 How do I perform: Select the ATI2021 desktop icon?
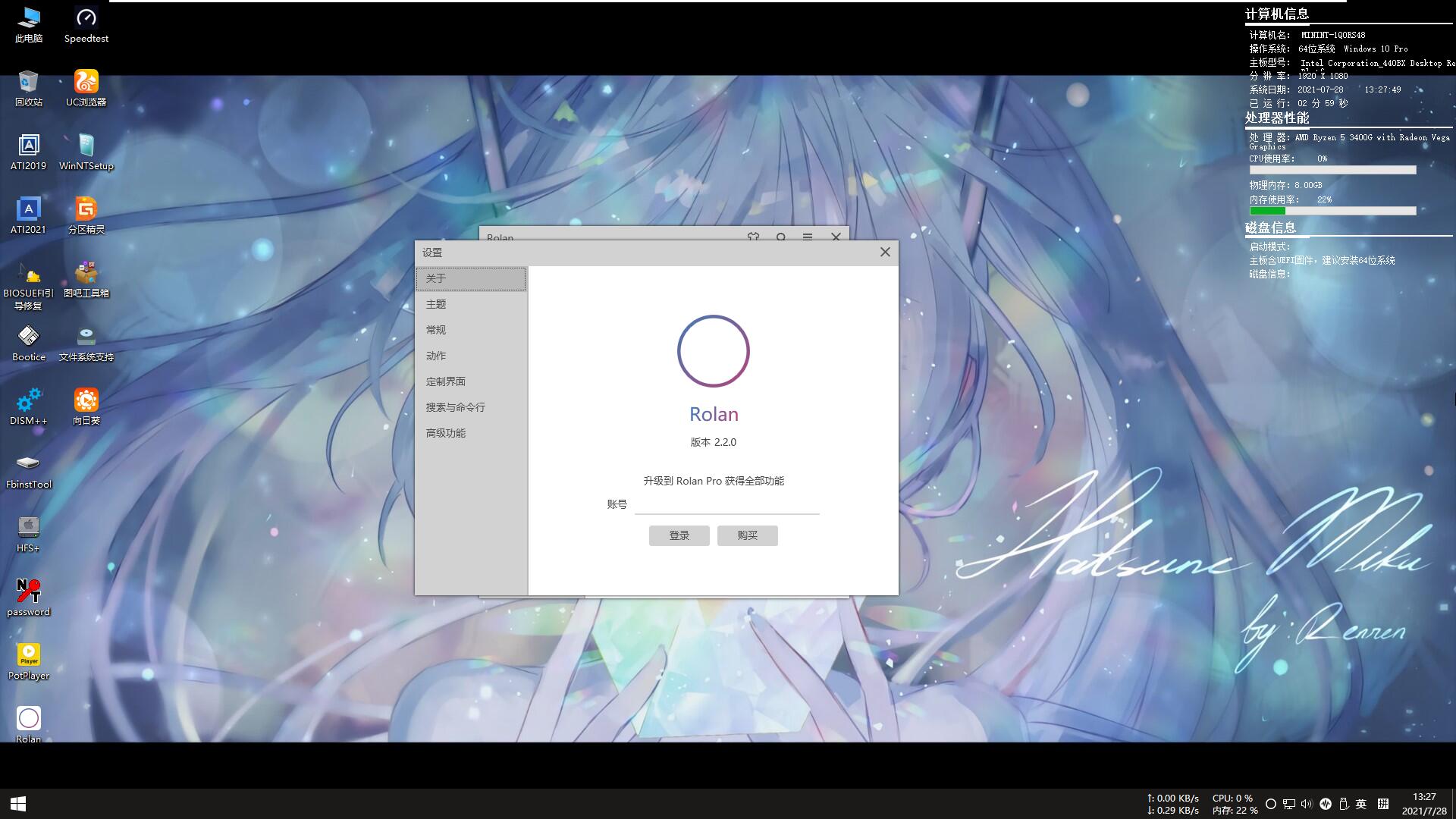pyautogui.click(x=29, y=215)
